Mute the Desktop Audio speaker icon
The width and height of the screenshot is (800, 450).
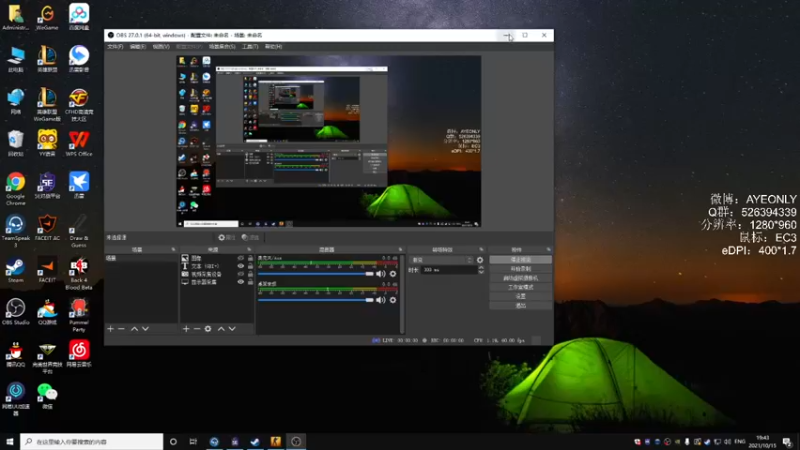point(381,300)
